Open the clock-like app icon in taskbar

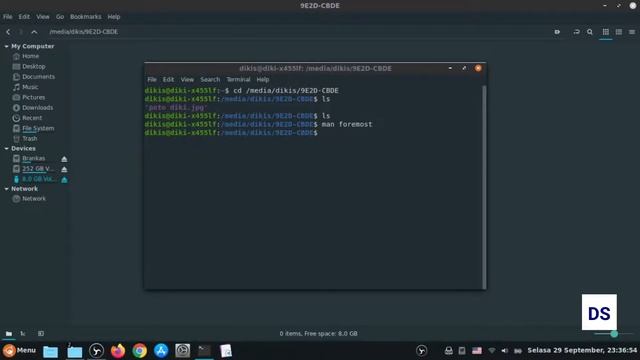point(182,351)
